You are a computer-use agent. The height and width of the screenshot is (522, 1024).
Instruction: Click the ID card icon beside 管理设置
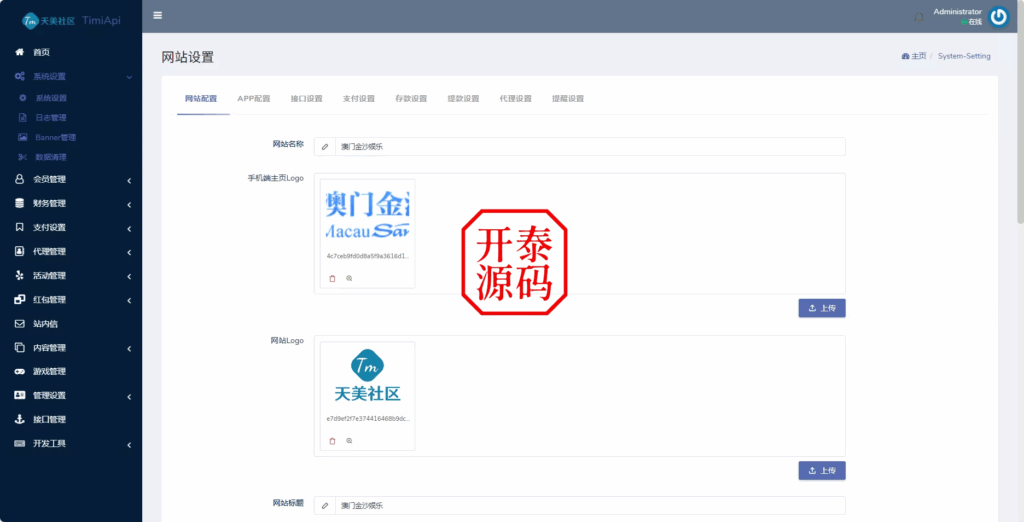coord(20,395)
